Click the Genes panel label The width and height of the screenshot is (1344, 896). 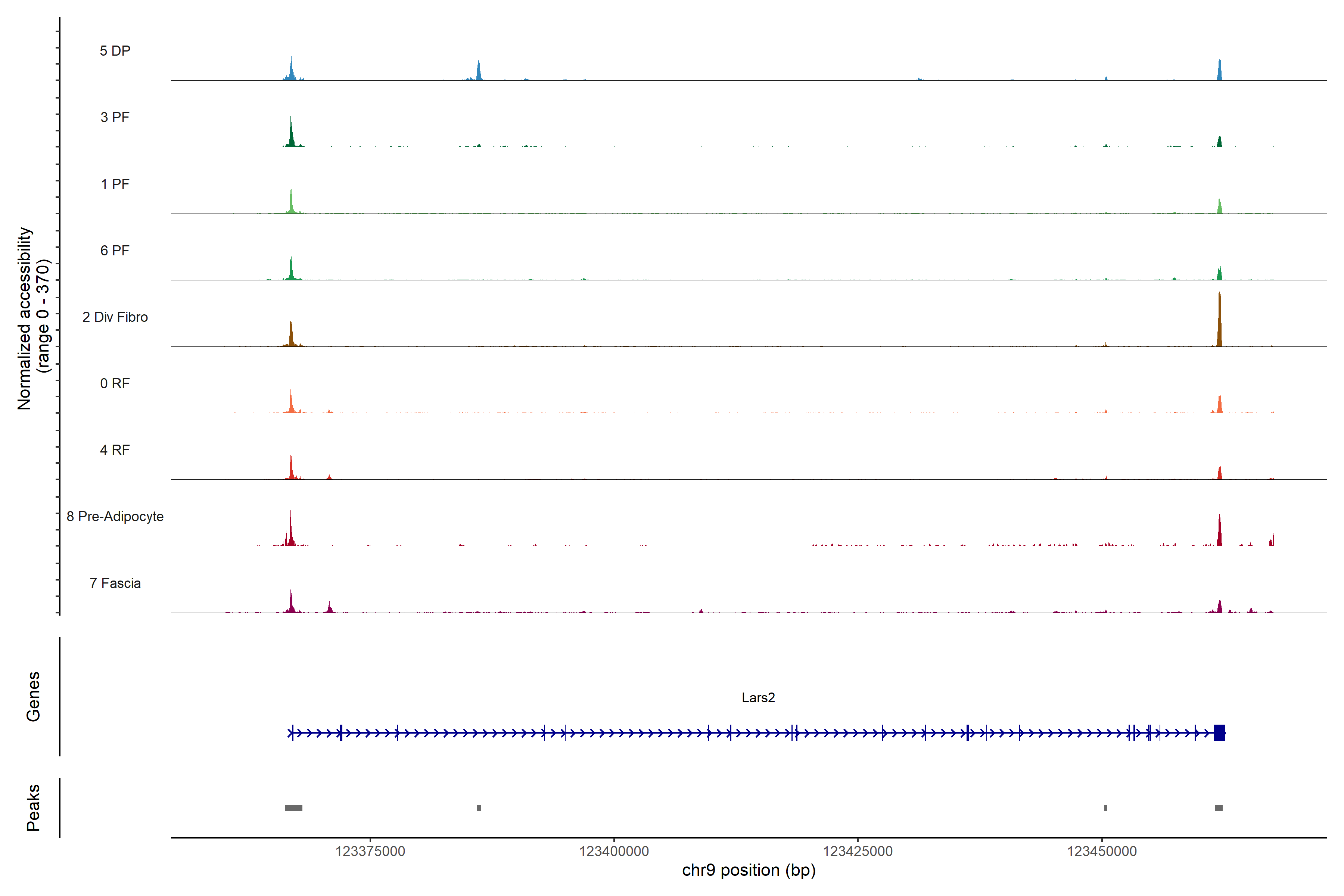(x=33, y=697)
